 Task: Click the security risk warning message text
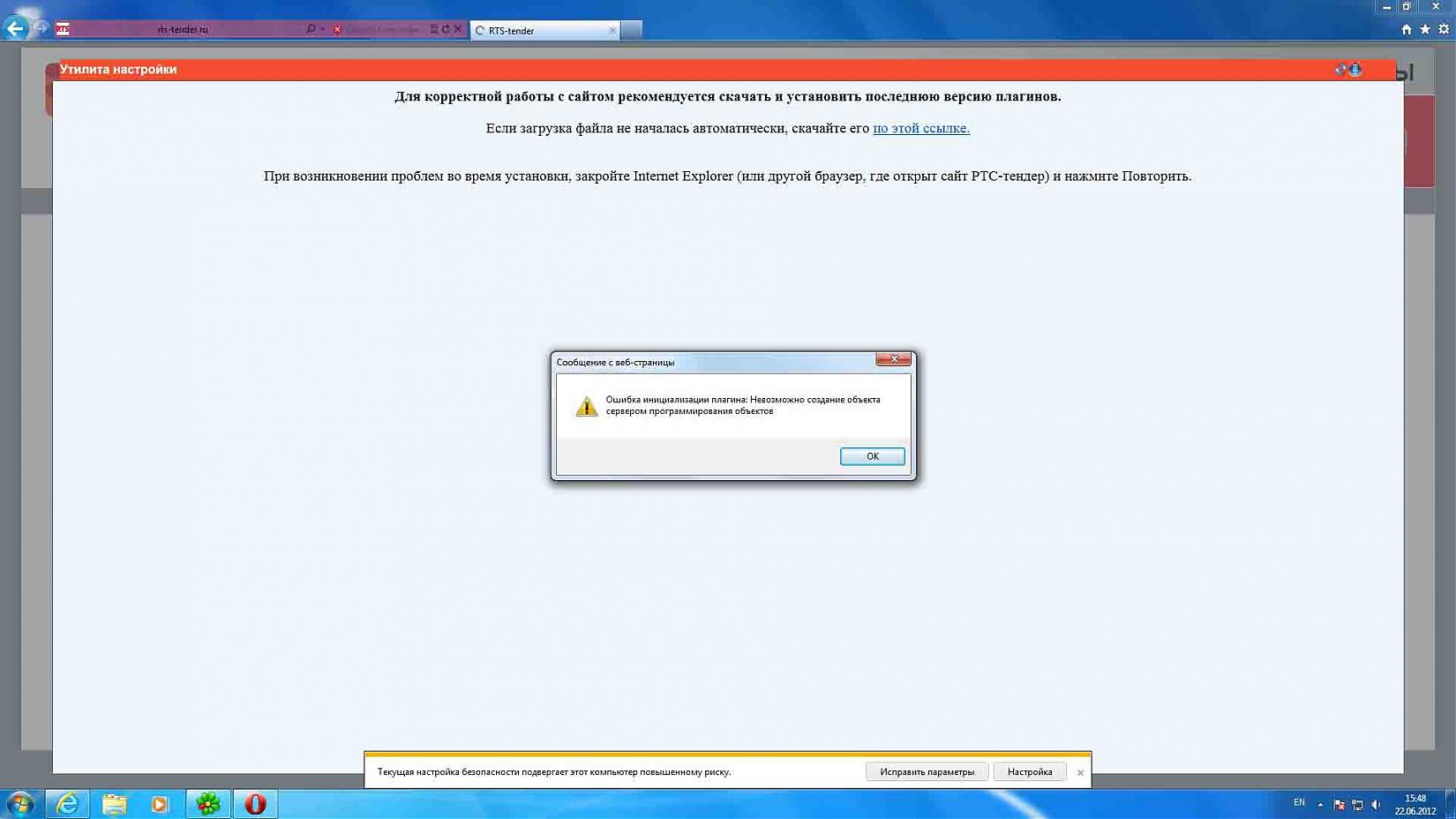point(554,772)
